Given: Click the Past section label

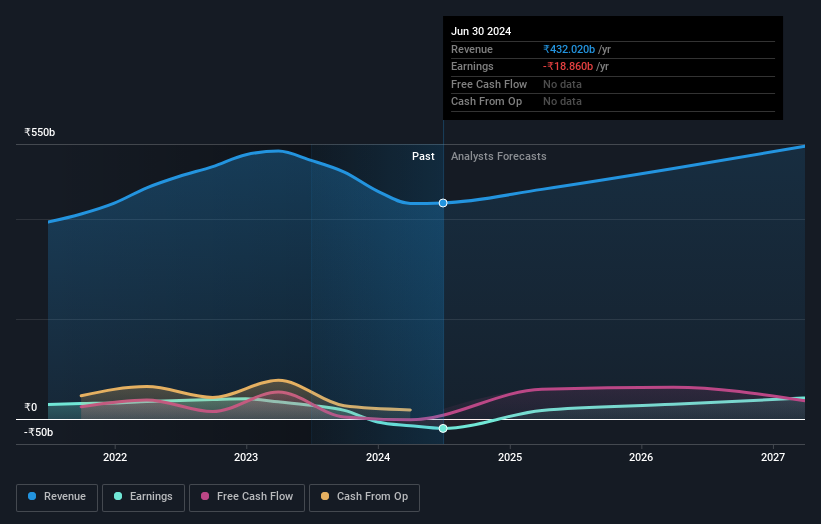Looking at the screenshot, I should [x=423, y=157].
